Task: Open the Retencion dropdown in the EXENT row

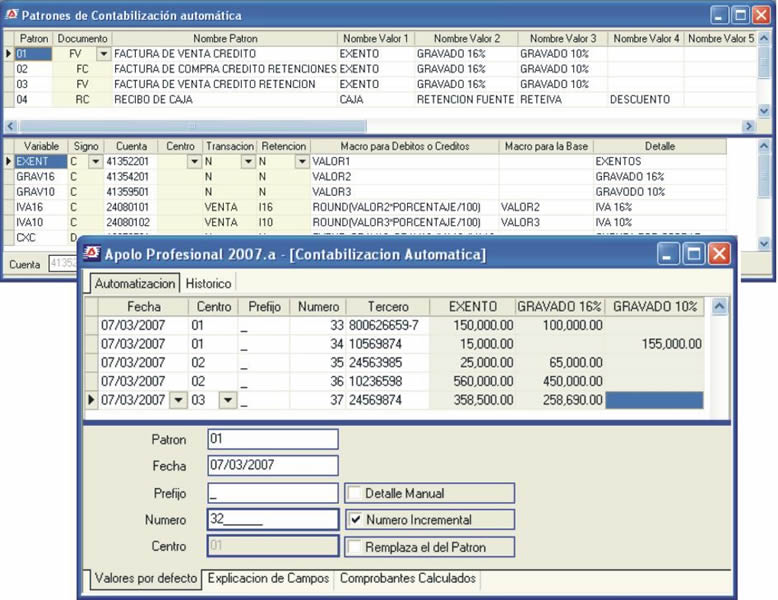Action: (x=302, y=161)
